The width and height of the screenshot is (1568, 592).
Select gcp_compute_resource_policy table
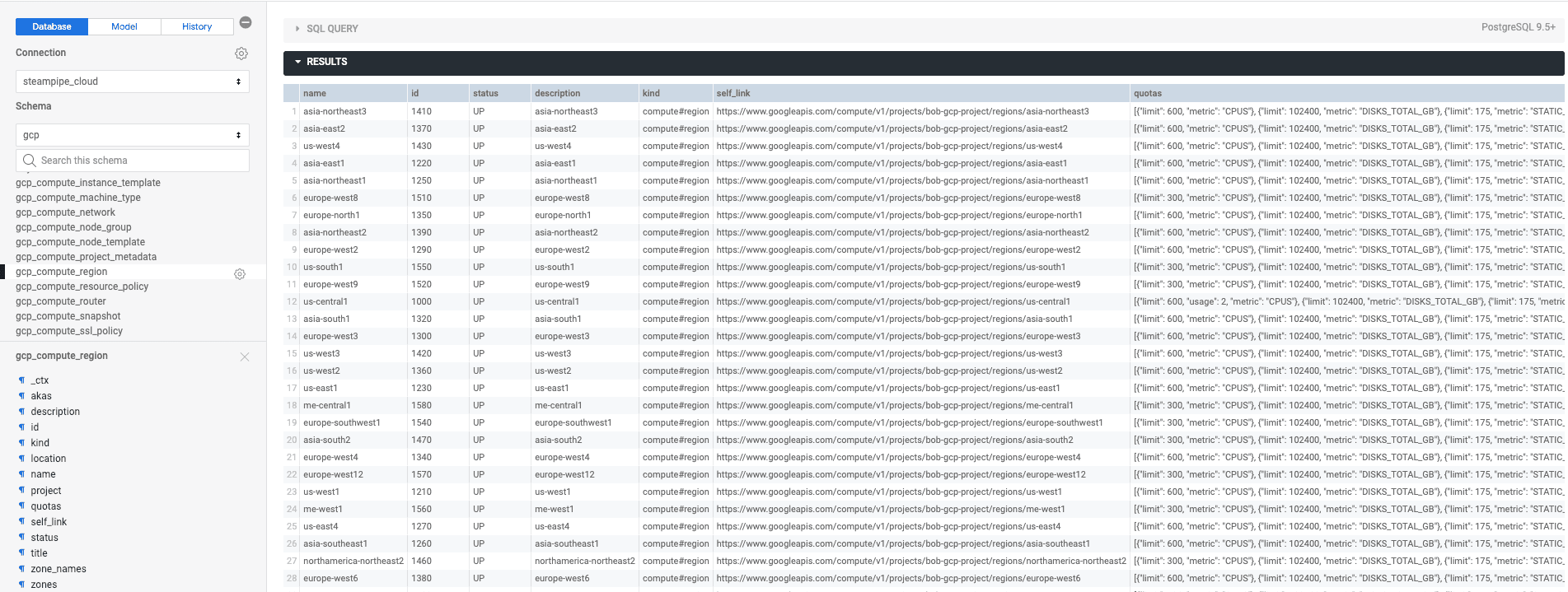click(x=82, y=287)
